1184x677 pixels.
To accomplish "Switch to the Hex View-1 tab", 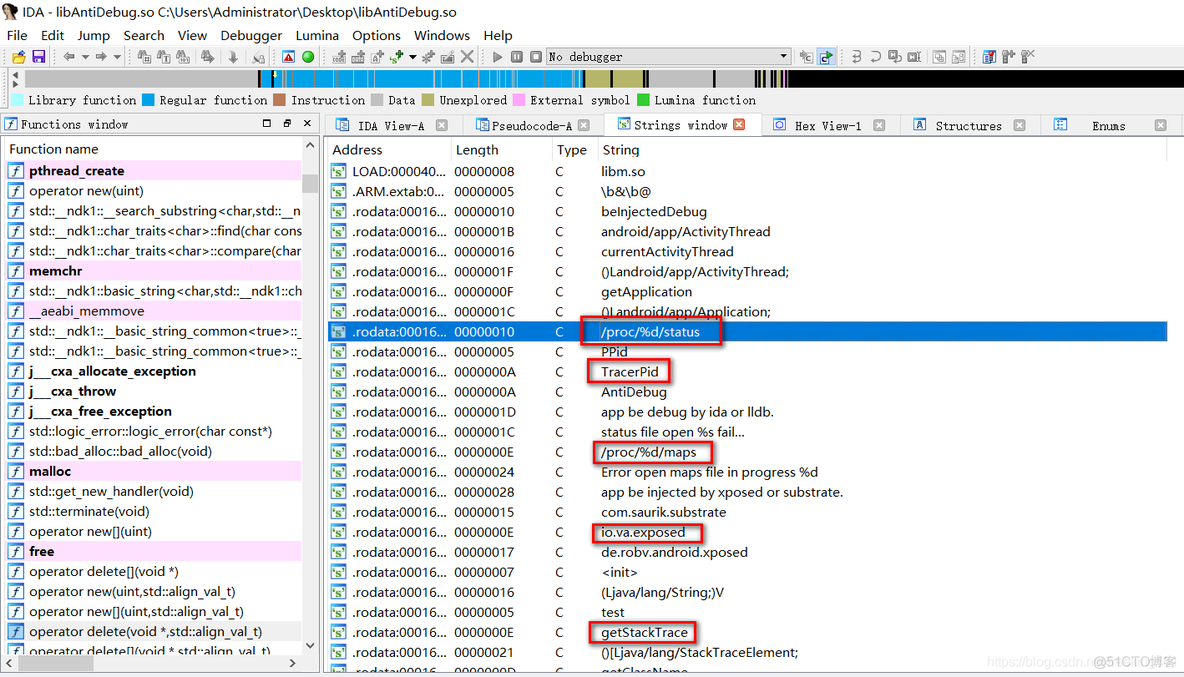I will click(x=828, y=125).
